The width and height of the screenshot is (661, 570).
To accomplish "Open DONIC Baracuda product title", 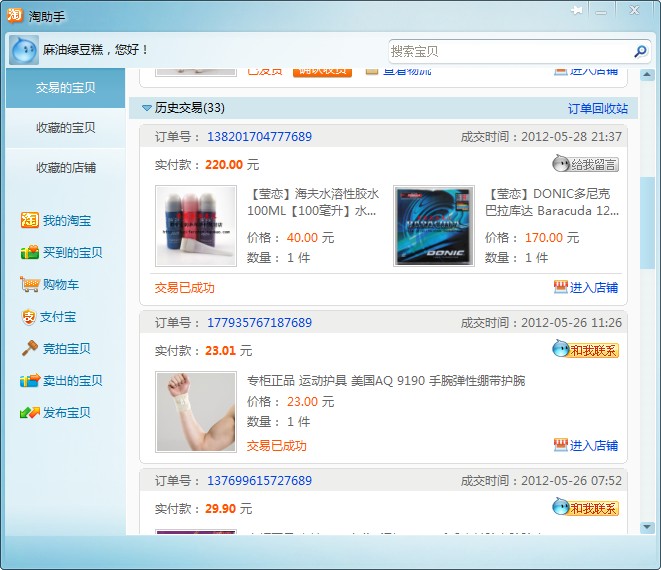I will click(x=551, y=202).
